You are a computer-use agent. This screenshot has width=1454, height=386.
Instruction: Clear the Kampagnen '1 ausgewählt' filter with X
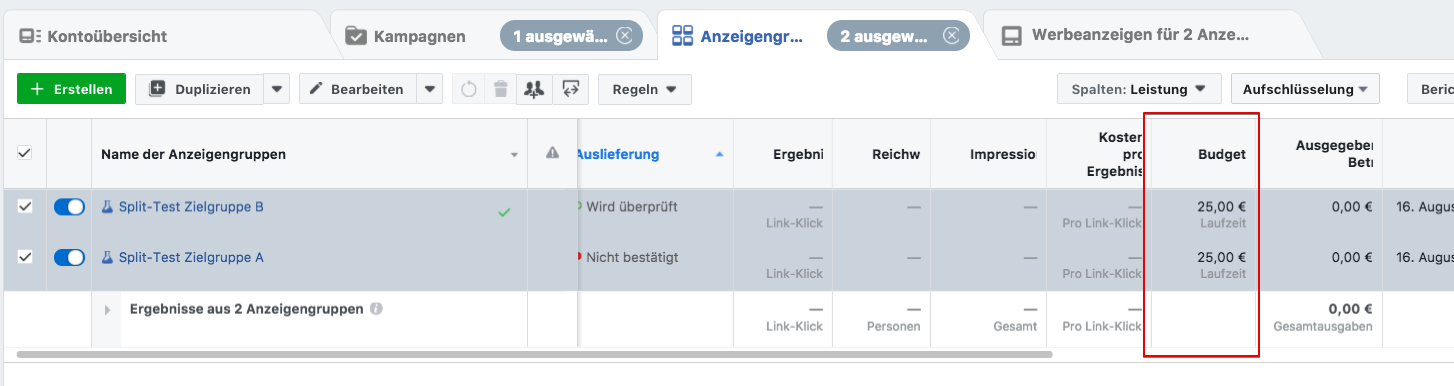(625, 36)
